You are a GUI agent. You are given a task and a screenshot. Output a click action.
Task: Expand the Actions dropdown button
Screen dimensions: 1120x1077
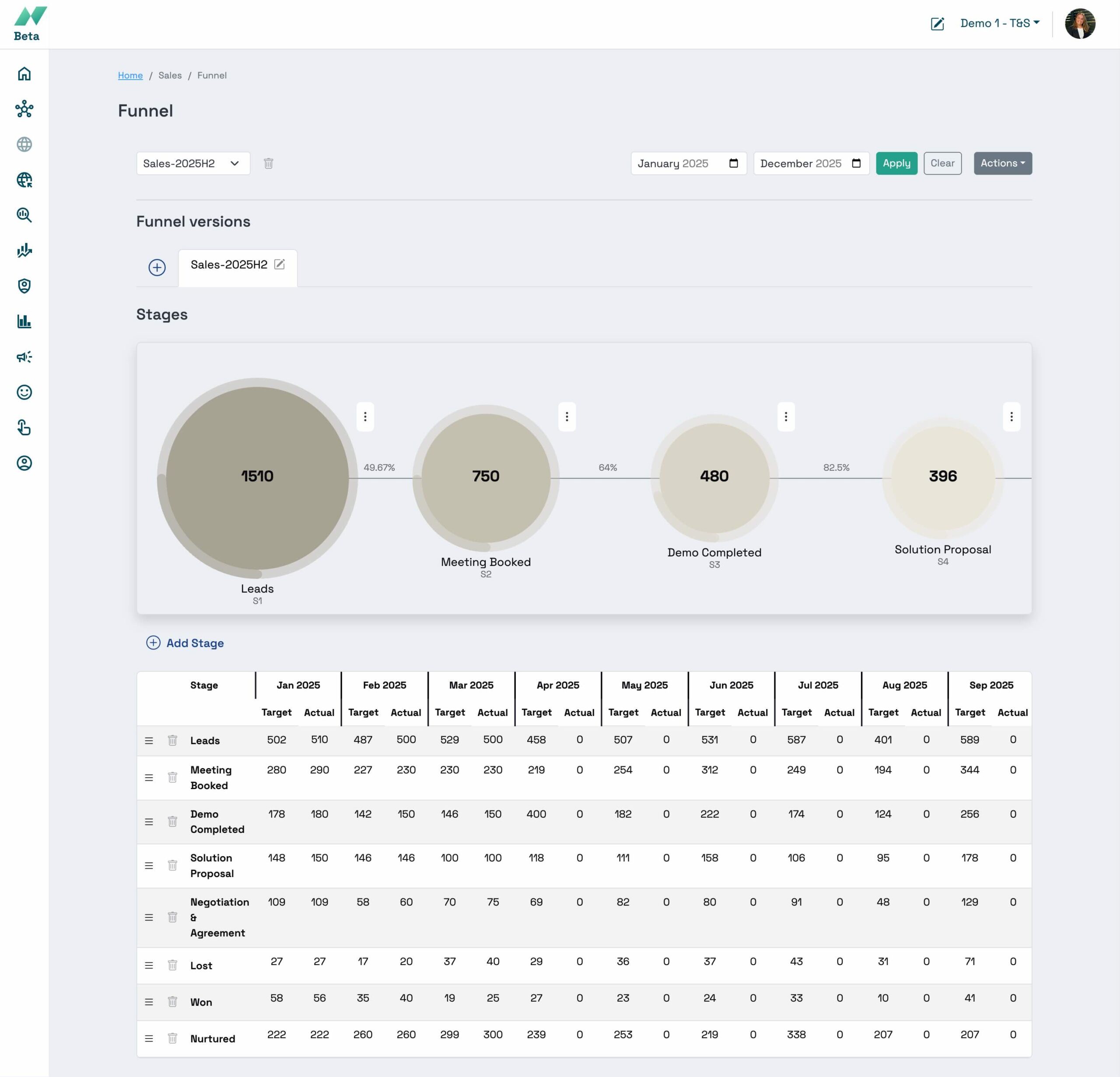click(x=1002, y=164)
